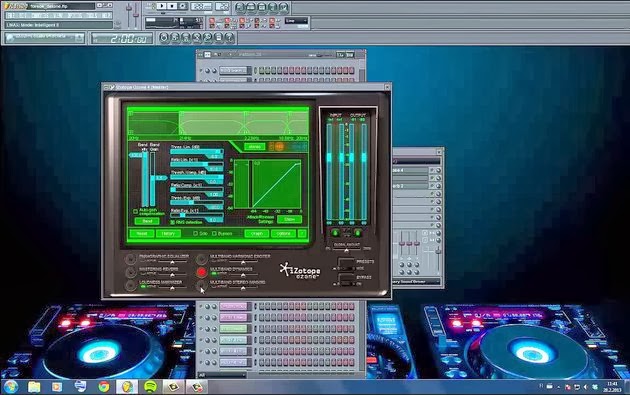
Task: Click the Ozone History button
Action: point(168,233)
